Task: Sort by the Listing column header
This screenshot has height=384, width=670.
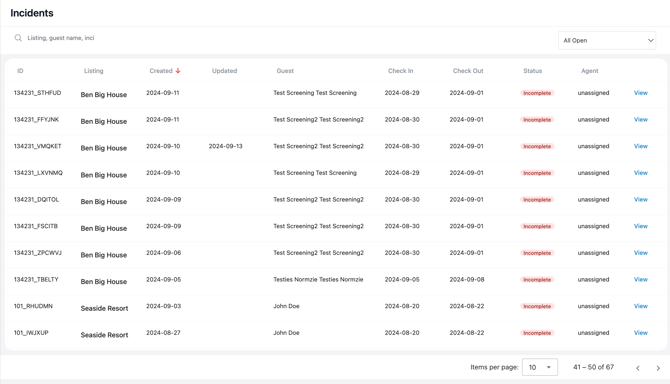Action: tap(94, 71)
